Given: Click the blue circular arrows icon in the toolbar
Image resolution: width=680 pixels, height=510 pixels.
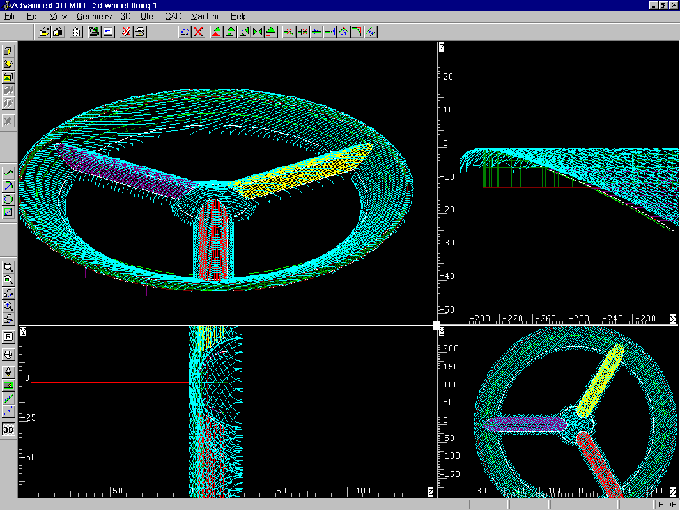Looking at the screenshot, I should (185, 32).
